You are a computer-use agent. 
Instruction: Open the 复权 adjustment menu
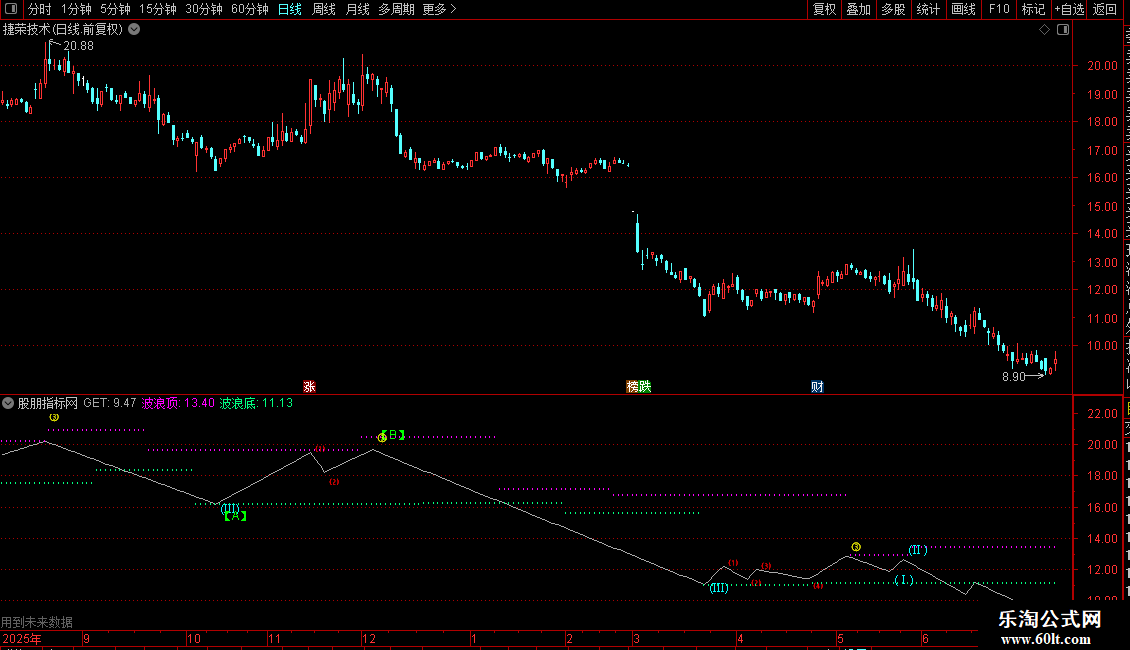point(824,9)
